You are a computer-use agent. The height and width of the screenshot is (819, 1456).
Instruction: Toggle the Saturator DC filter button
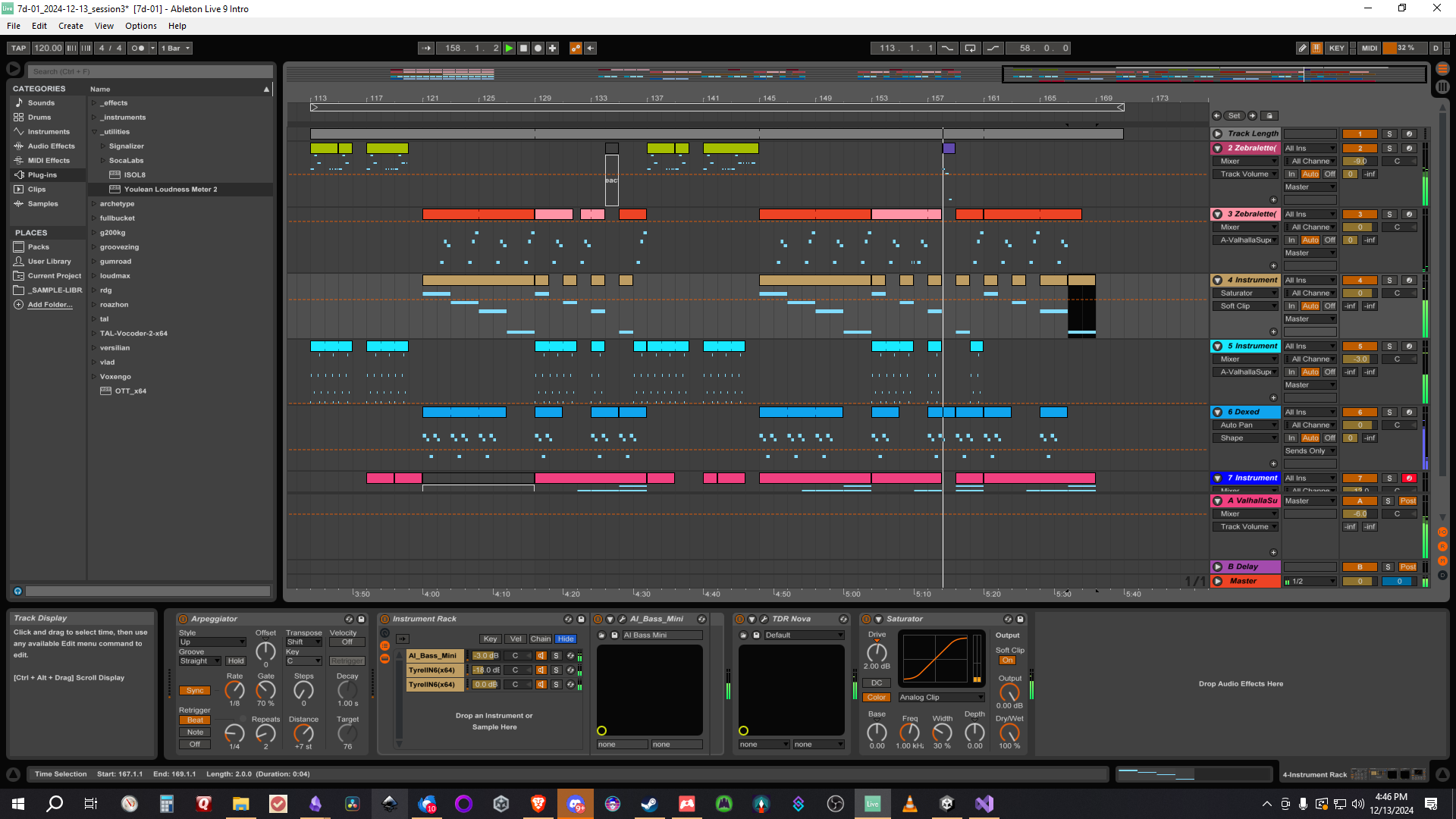[877, 683]
